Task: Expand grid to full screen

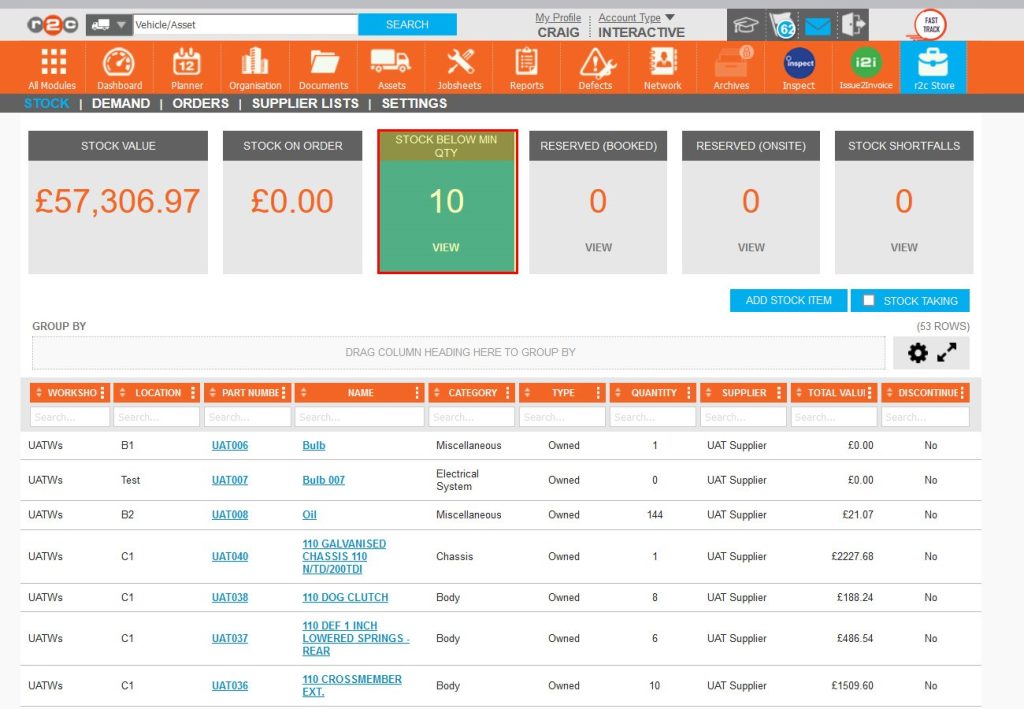Action: pyautogui.click(x=947, y=352)
